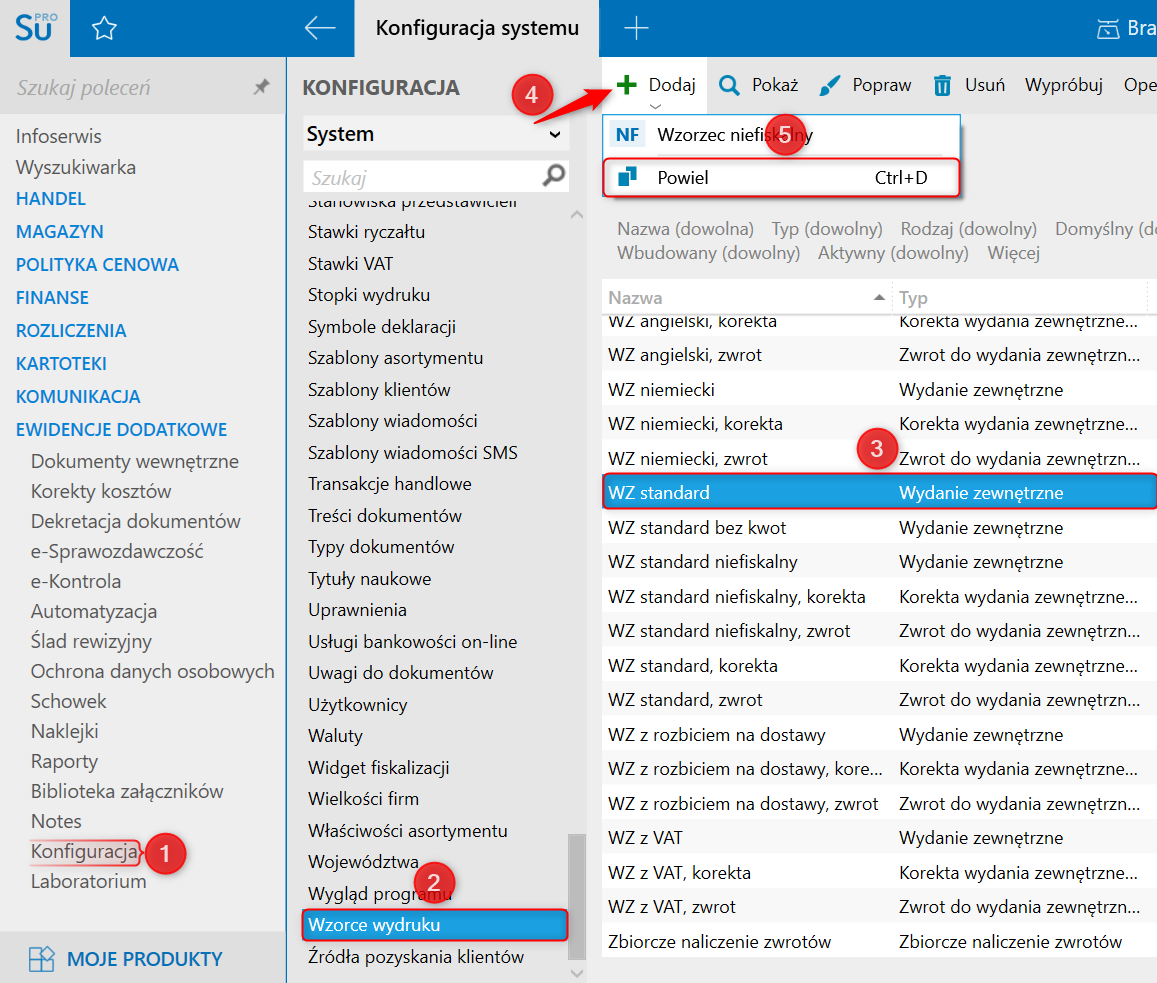Open Wbudowany (dowolny) filter
1157x983 pixels.
click(x=708, y=253)
